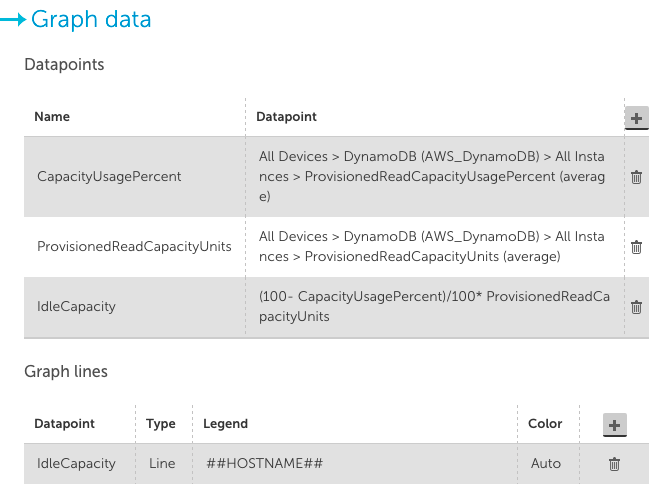Collapse the Graph data section heading
This screenshot has width=658, height=500.
[91, 20]
